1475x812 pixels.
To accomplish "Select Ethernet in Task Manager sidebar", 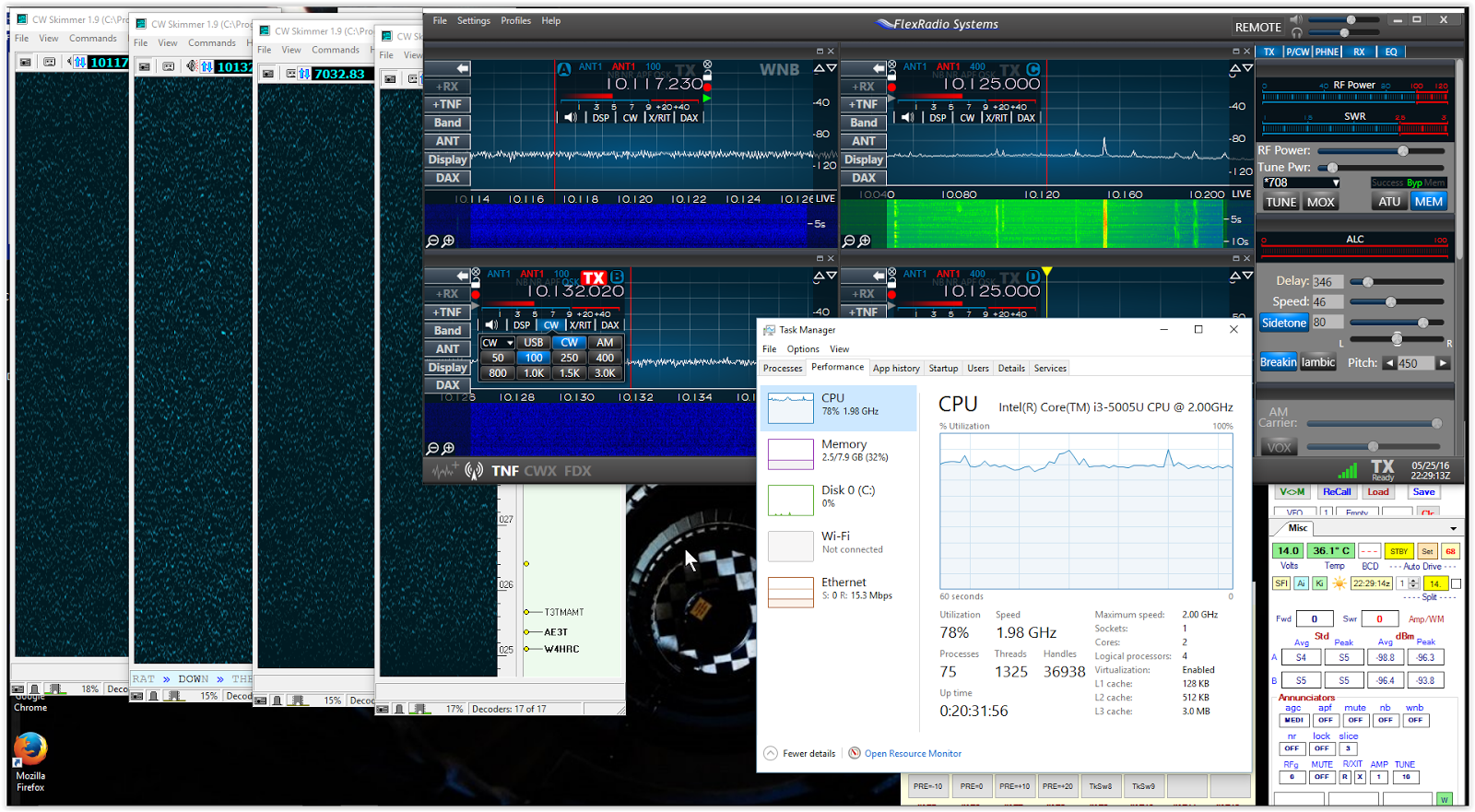I will point(838,591).
